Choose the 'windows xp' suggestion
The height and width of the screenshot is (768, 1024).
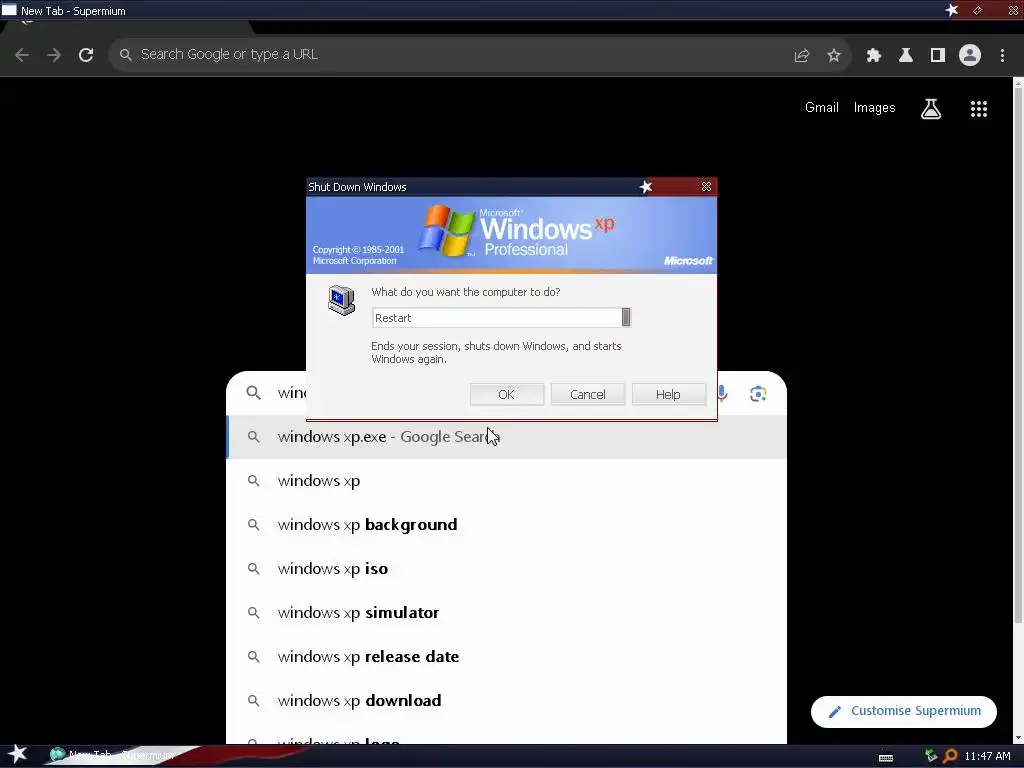click(506, 481)
